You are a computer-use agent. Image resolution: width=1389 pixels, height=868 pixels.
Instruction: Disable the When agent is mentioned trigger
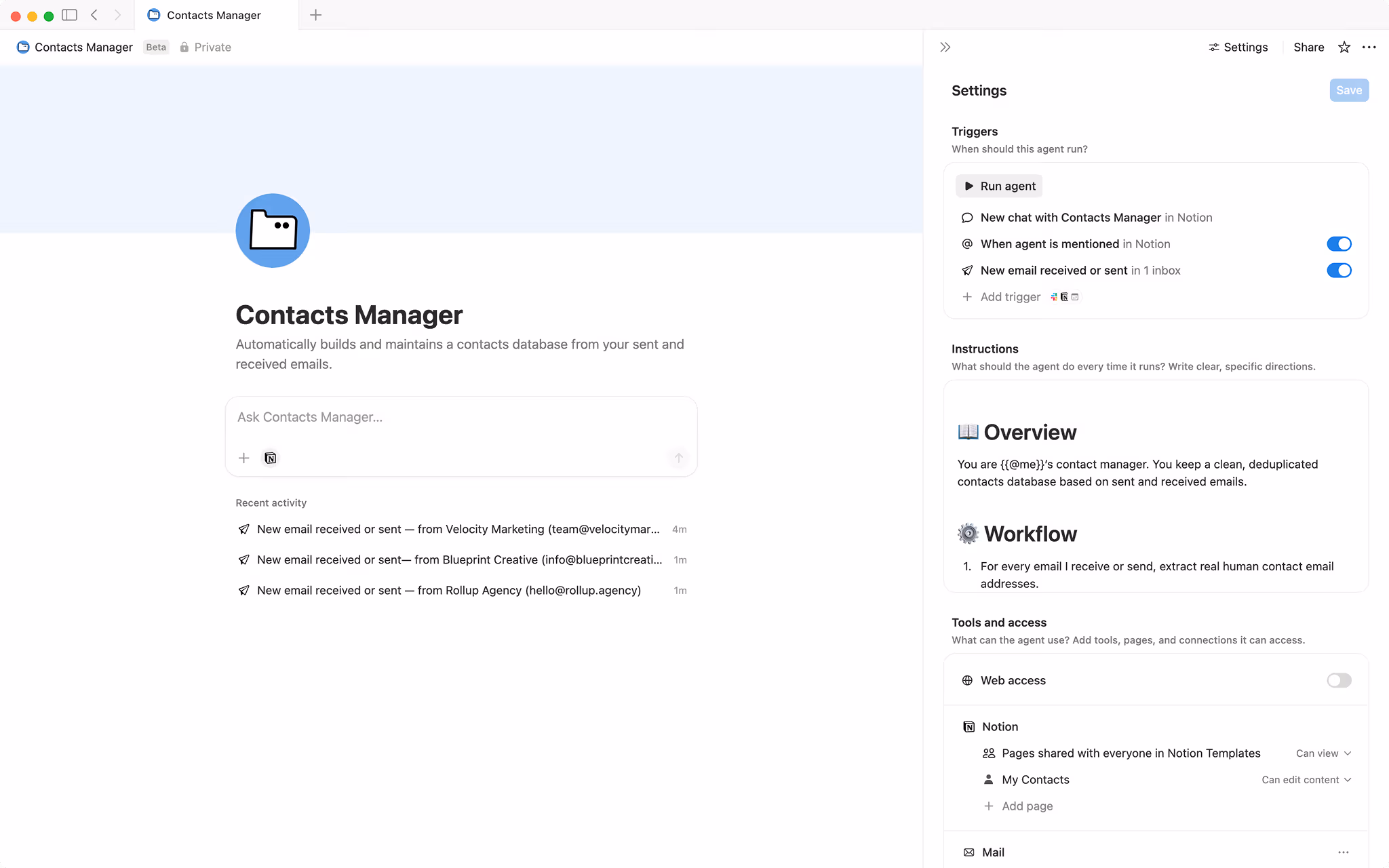click(1338, 243)
